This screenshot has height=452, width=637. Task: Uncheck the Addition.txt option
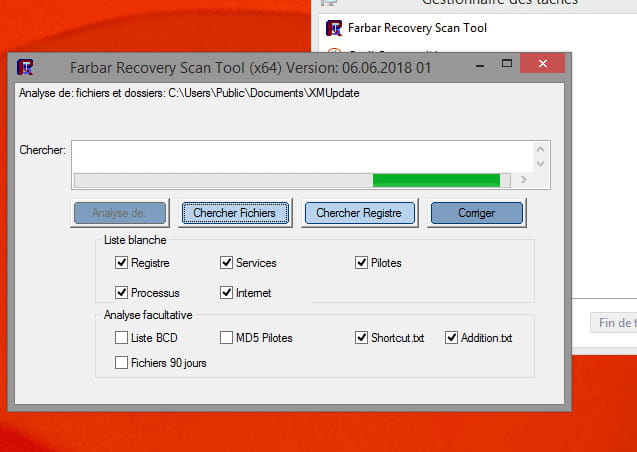[x=451, y=337]
